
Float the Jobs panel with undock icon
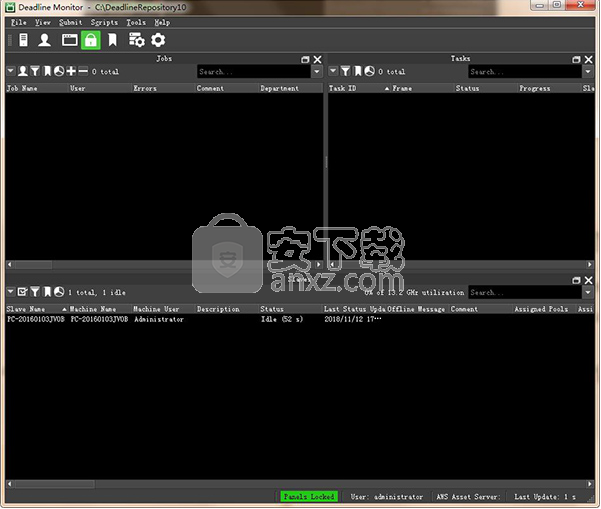click(305, 59)
